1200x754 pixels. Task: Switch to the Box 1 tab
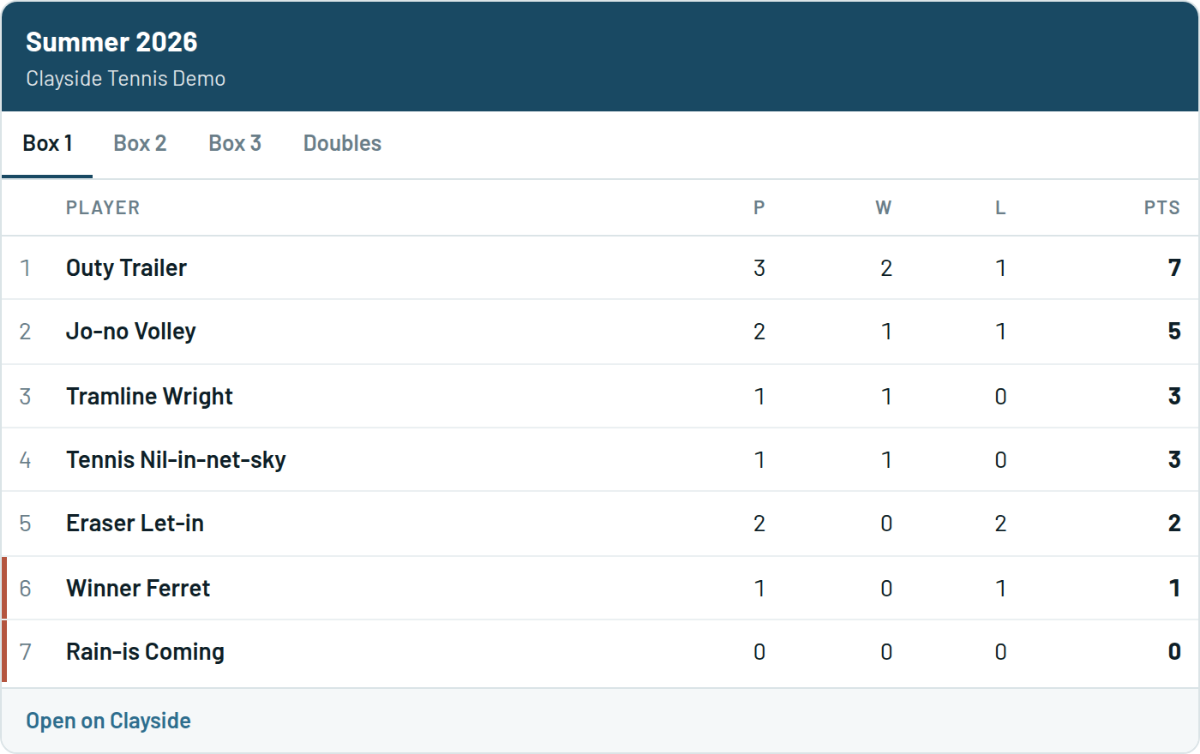pos(47,143)
